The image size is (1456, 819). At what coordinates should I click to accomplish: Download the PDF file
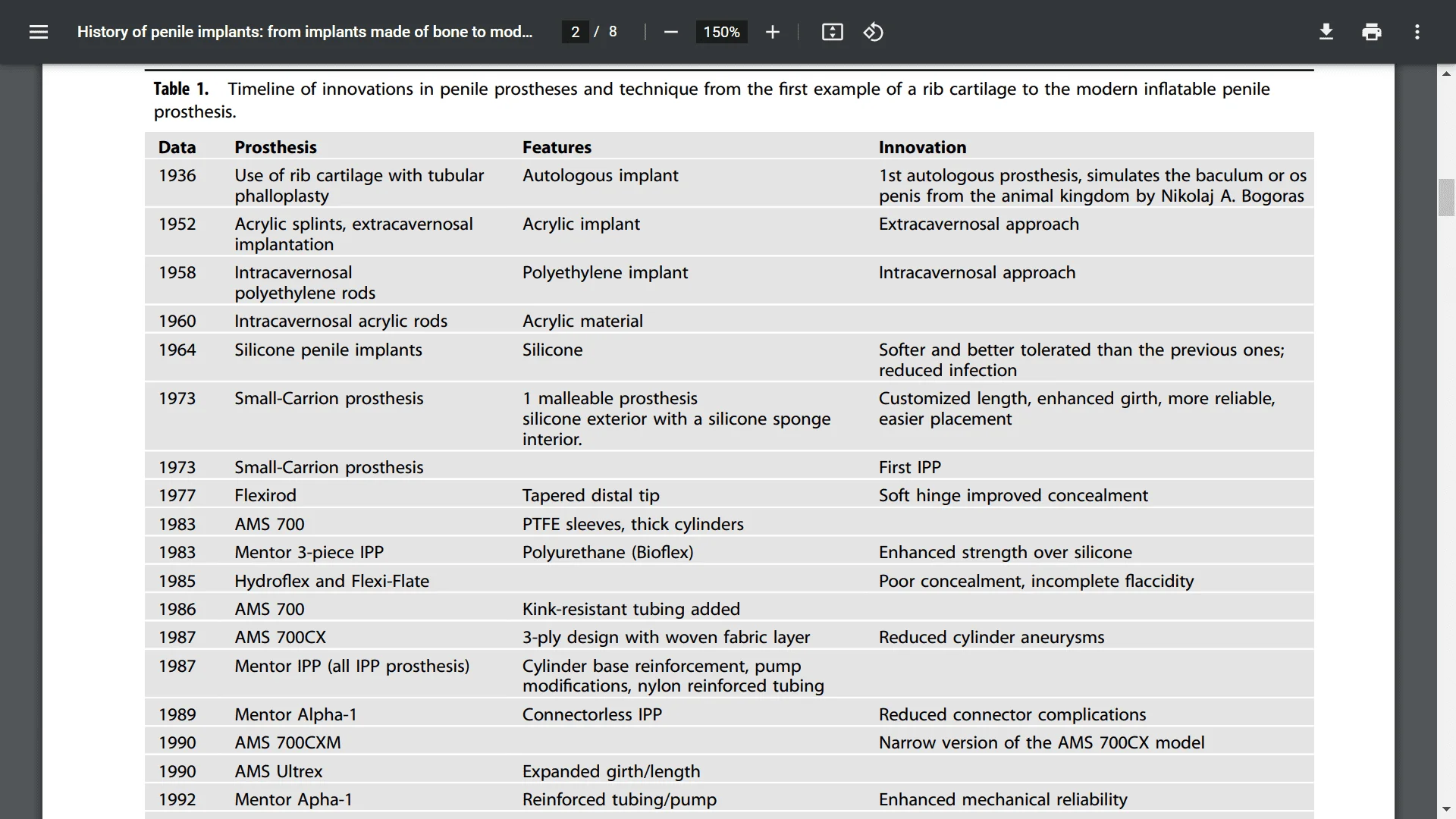pos(1326,32)
